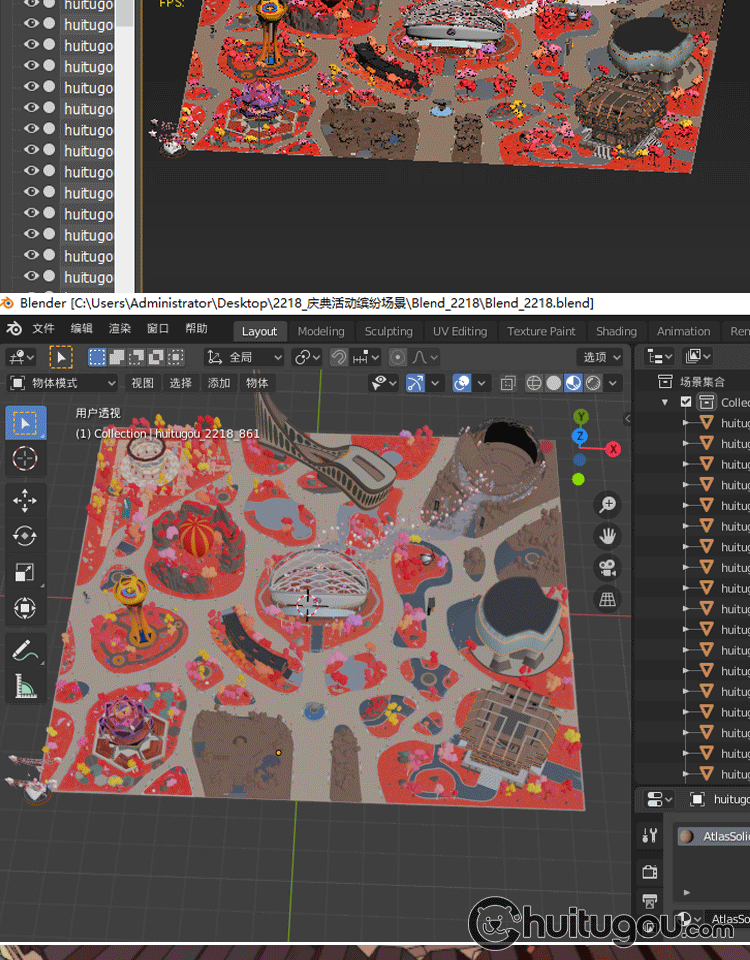Click the zoom view magnifier icon

607,505
